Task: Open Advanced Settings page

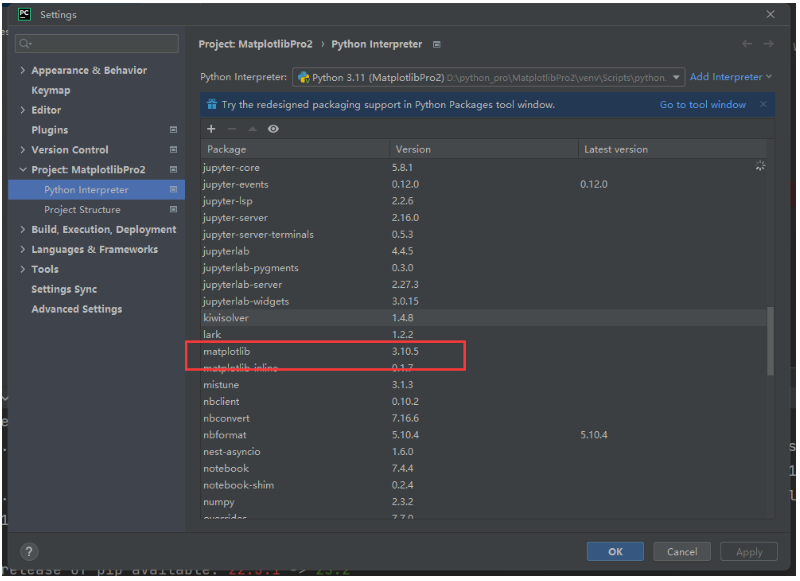Action: pos(77,309)
